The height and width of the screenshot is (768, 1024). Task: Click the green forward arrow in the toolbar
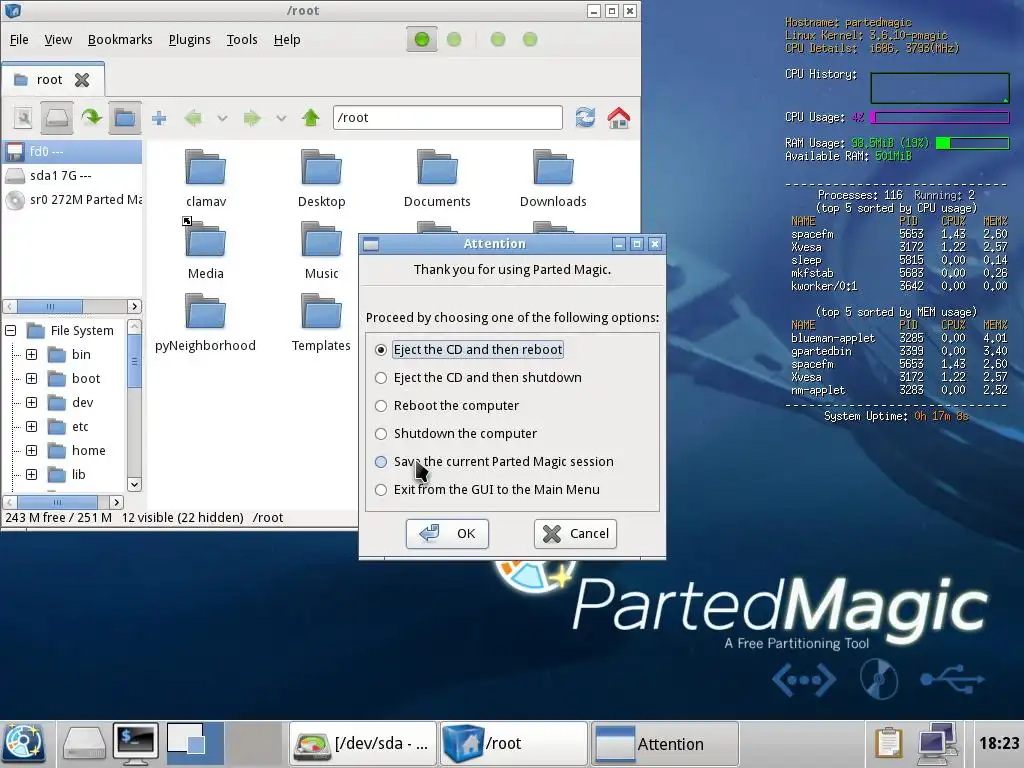click(252, 118)
